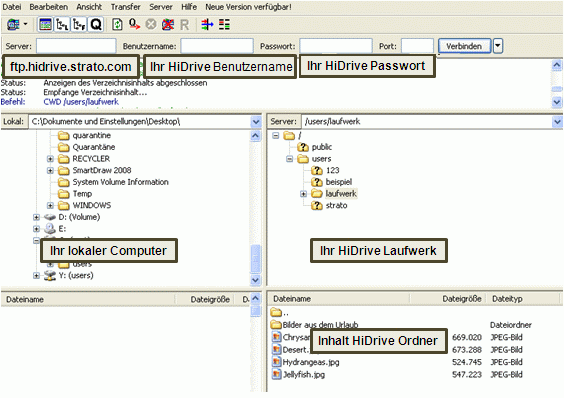Open the quick-connect history dropdown beside Verbinden
Viewport: 573px width, 398px height.
click(498, 46)
